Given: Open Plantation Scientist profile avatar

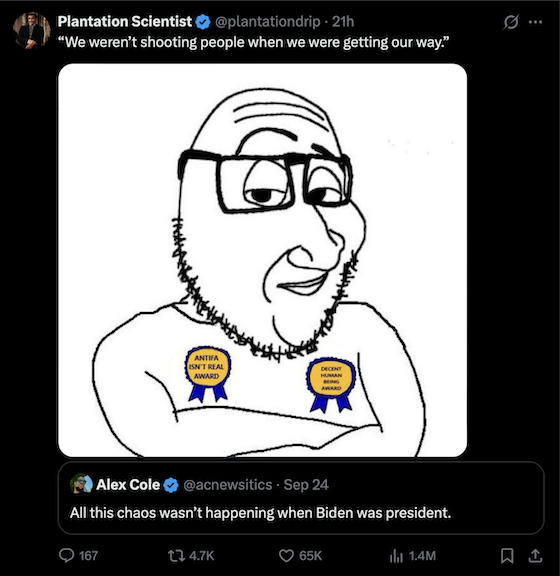Looking at the screenshot, I should 32,30.
